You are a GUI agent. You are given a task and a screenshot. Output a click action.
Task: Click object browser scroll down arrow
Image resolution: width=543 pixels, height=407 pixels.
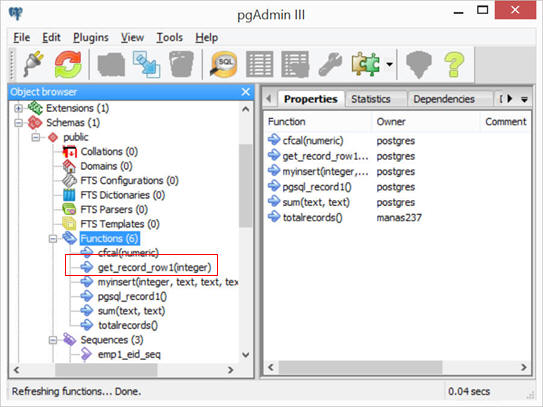(246, 355)
